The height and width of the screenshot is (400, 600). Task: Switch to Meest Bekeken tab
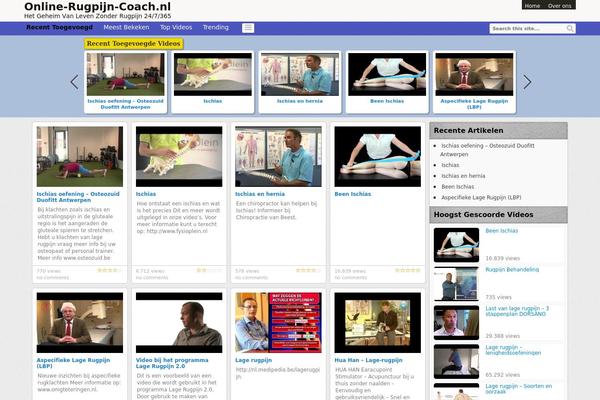pyautogui.click(x=126, y=27)
